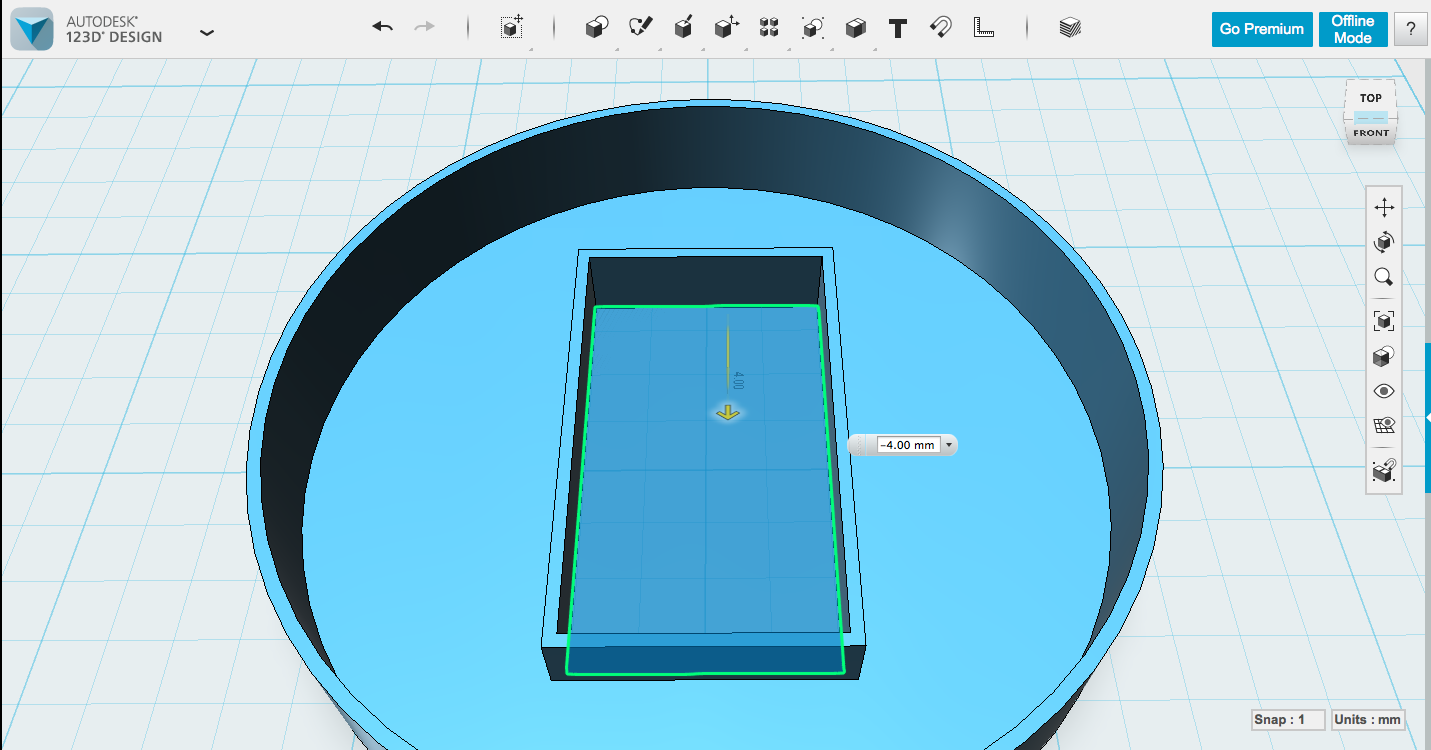1431x750 pixels.
Task: Open the dropdown on the -4.00 mm field
Action: [949, 445]
